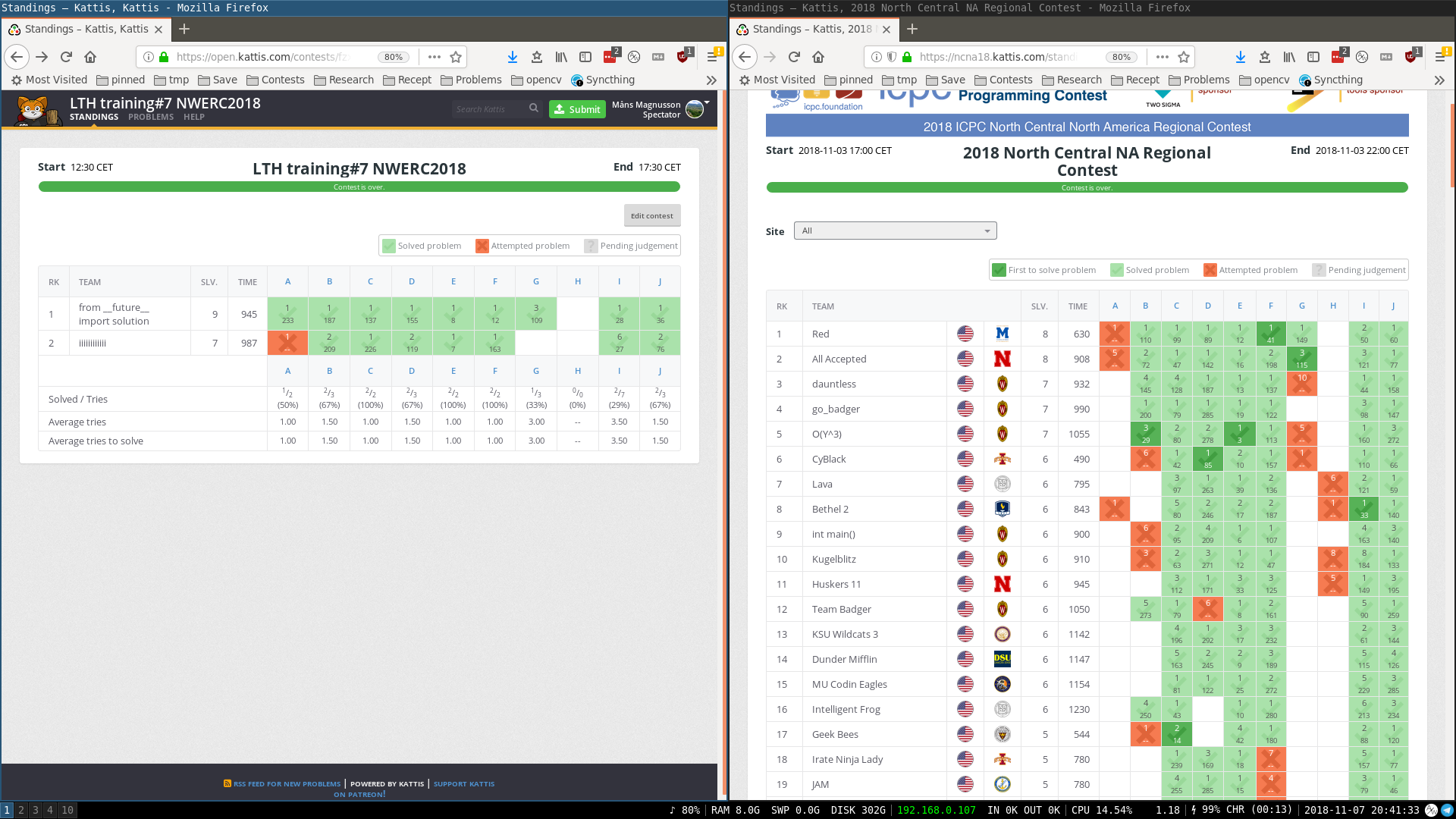Open Help tab in Kattis header

click(x=194, y=117)
